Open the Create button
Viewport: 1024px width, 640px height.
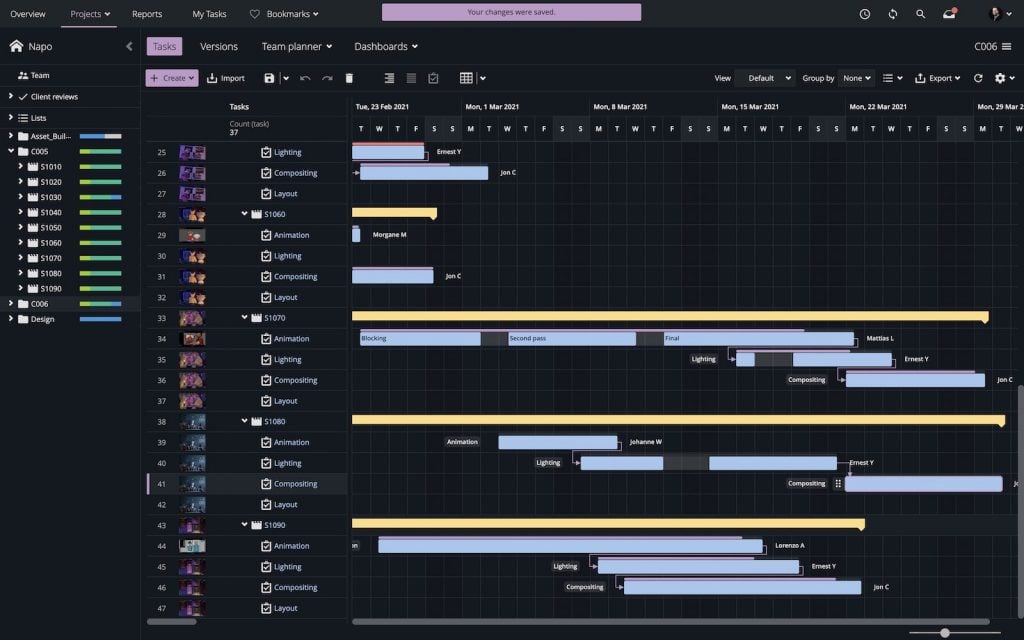(x=172, y=78)
